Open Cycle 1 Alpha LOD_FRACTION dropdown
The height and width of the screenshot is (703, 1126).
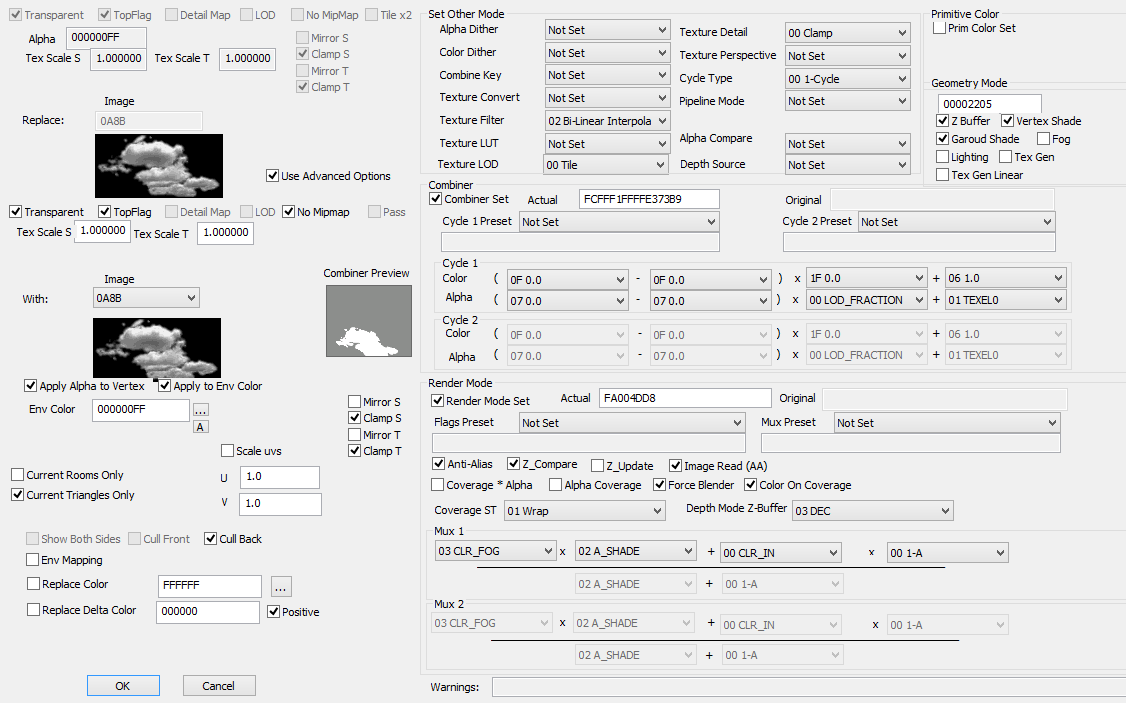pos(866,300)
